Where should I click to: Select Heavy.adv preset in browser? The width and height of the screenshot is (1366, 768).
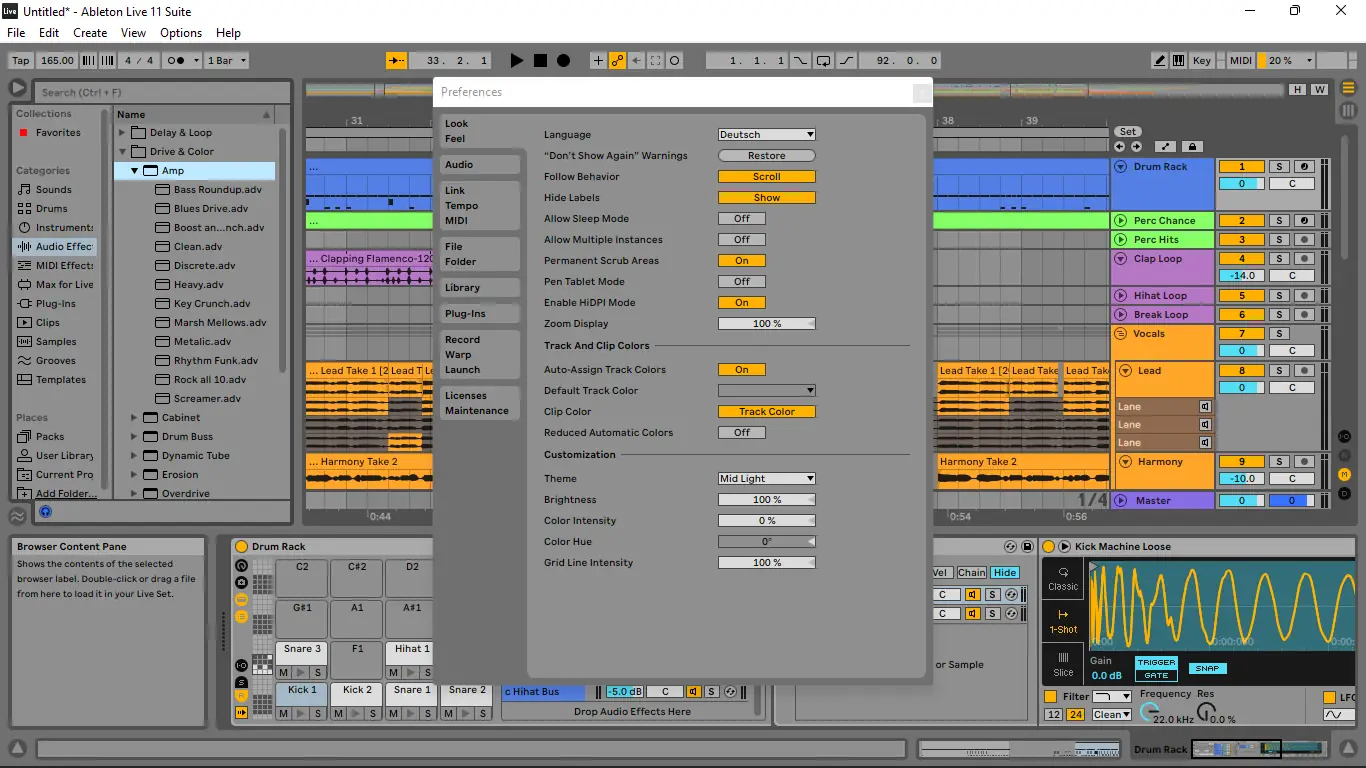coord(198,285)
